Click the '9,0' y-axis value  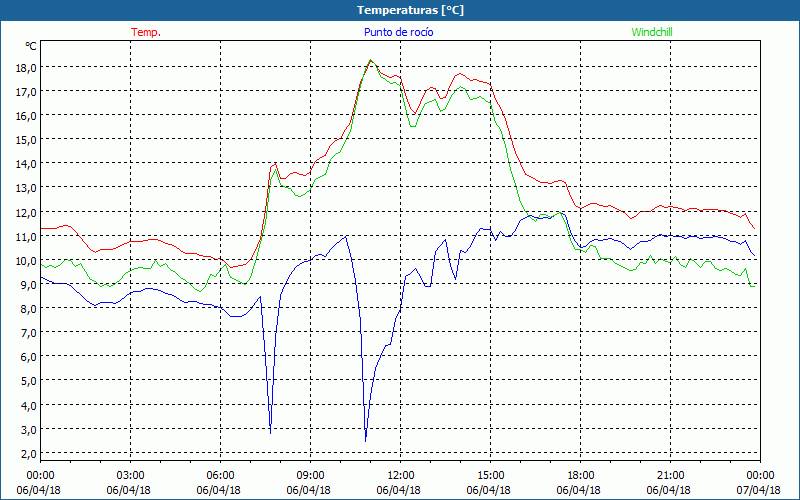(x=28, y=285)
